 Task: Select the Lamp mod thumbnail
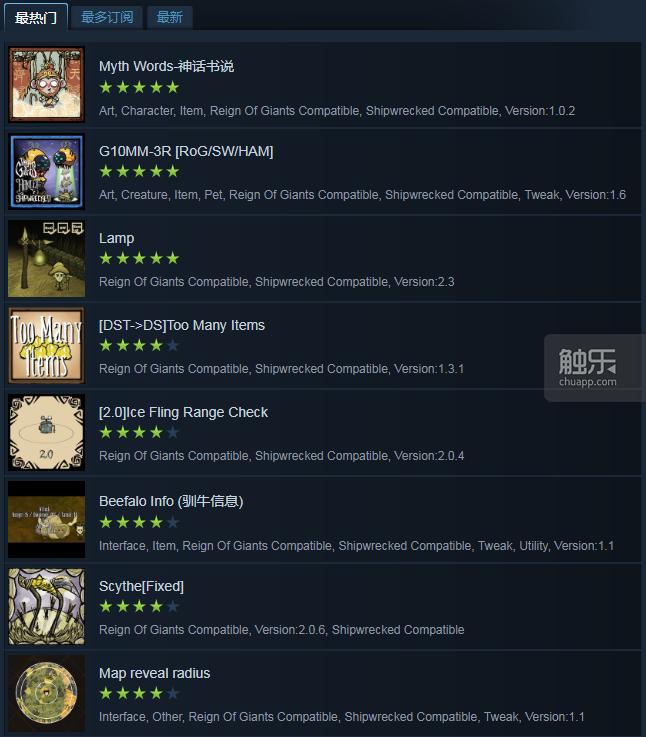tap(47, 259)
